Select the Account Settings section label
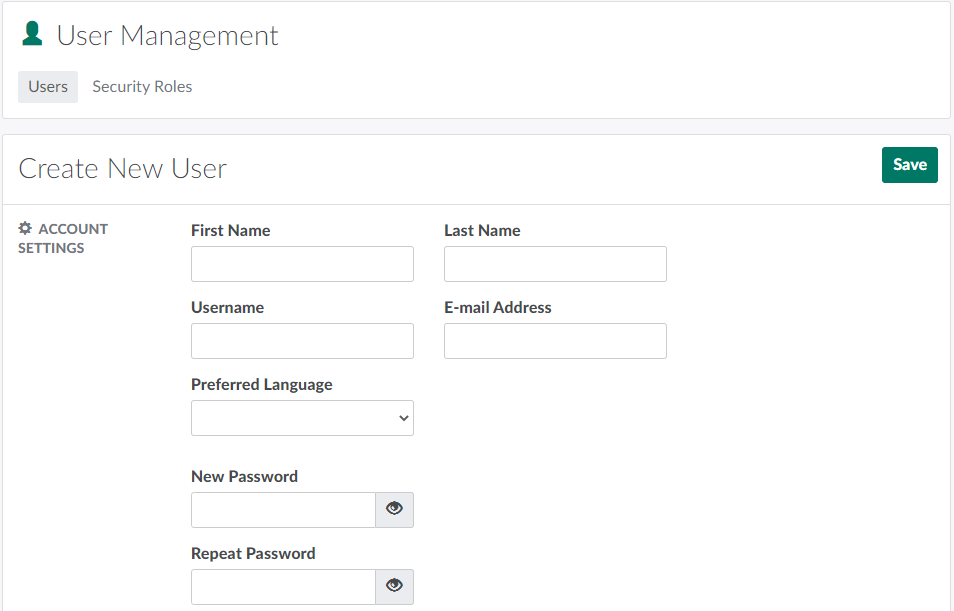Screen dimensions: 954x611 64,239
